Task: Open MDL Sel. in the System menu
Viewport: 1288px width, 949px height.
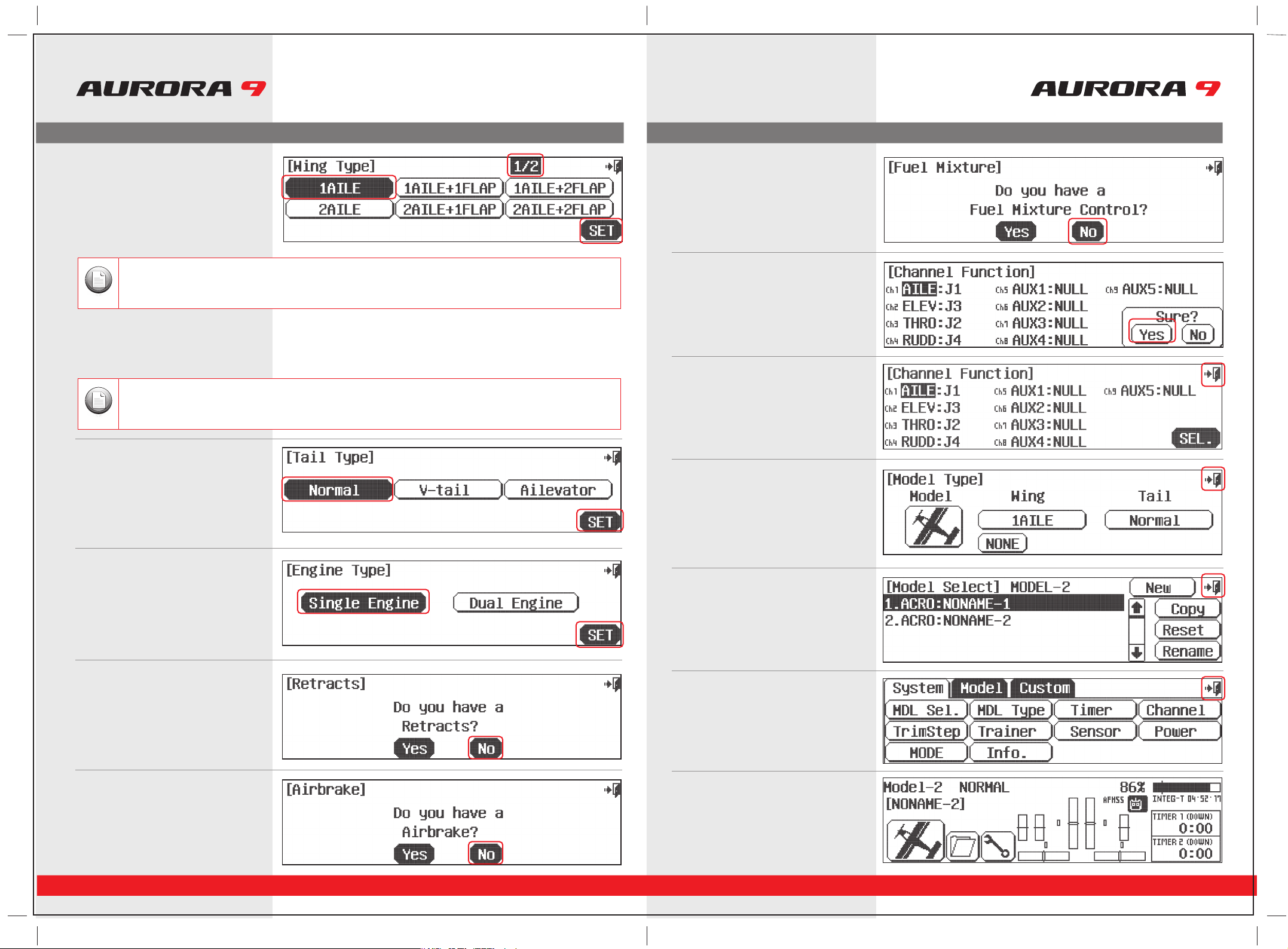Action: click(926, 711)
